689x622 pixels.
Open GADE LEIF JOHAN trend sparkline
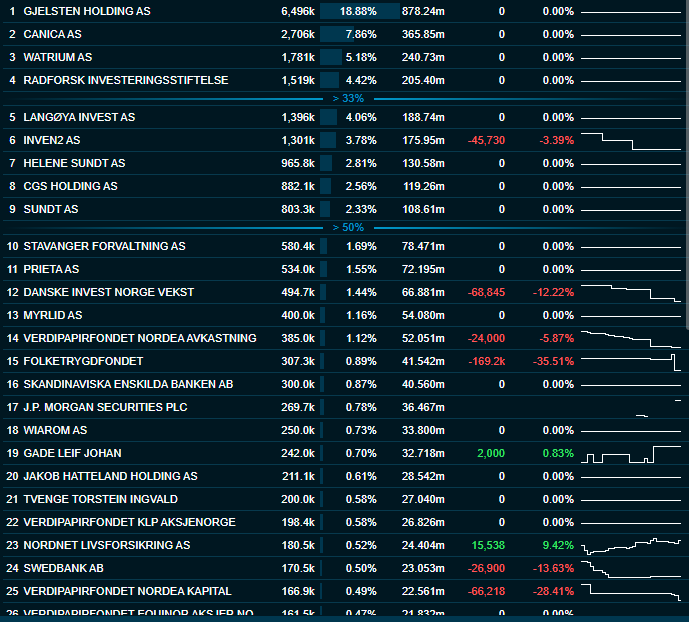point(631,454)
